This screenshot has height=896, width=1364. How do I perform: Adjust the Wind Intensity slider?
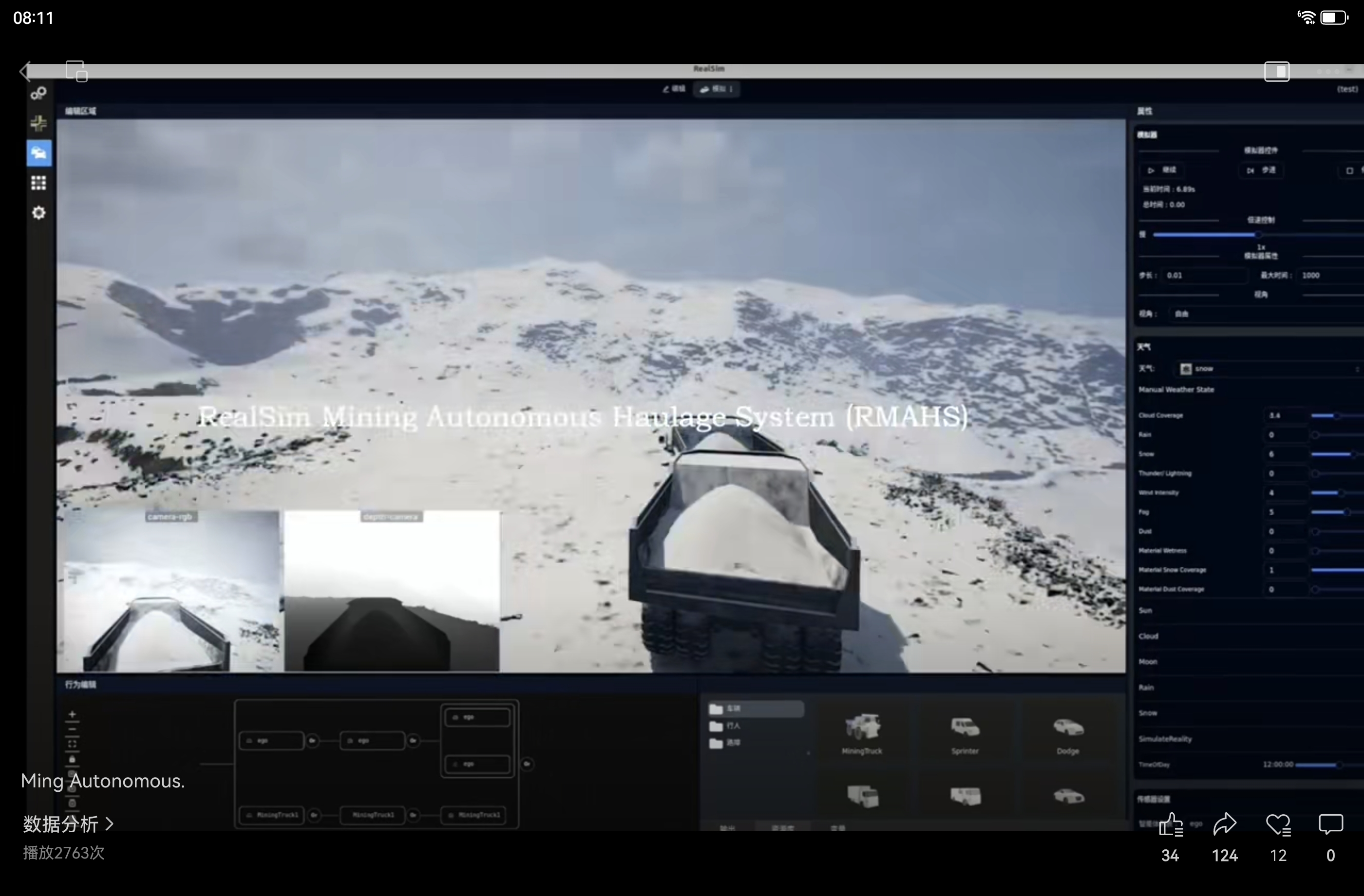pos(1337,493)
